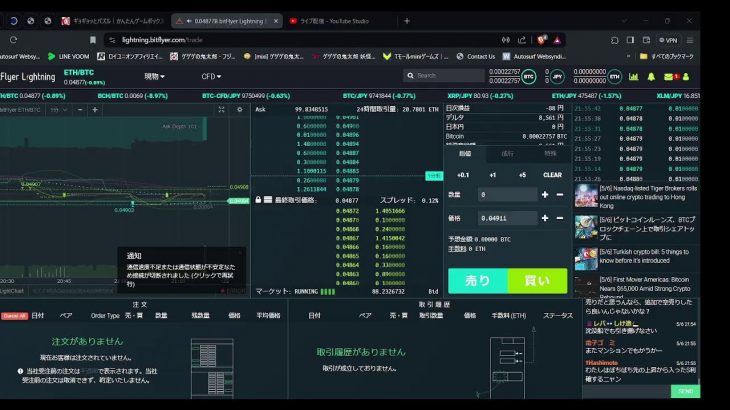Screen dimensions: 730x410
Task: Add +5 to order quantity
Action: click(522, 175)
